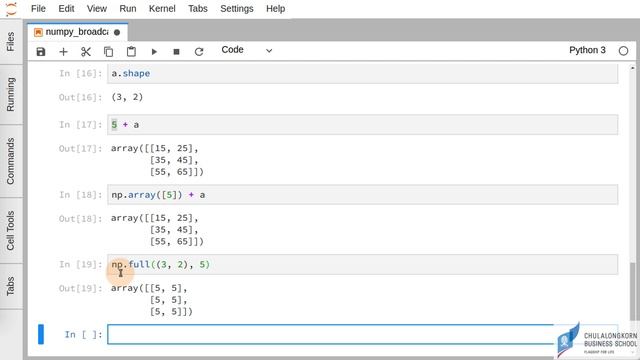Image resolution: width=640 pixels, height=360 pixels.
Task: Click the Out[17] array output
Action: (x=157, y=160)
